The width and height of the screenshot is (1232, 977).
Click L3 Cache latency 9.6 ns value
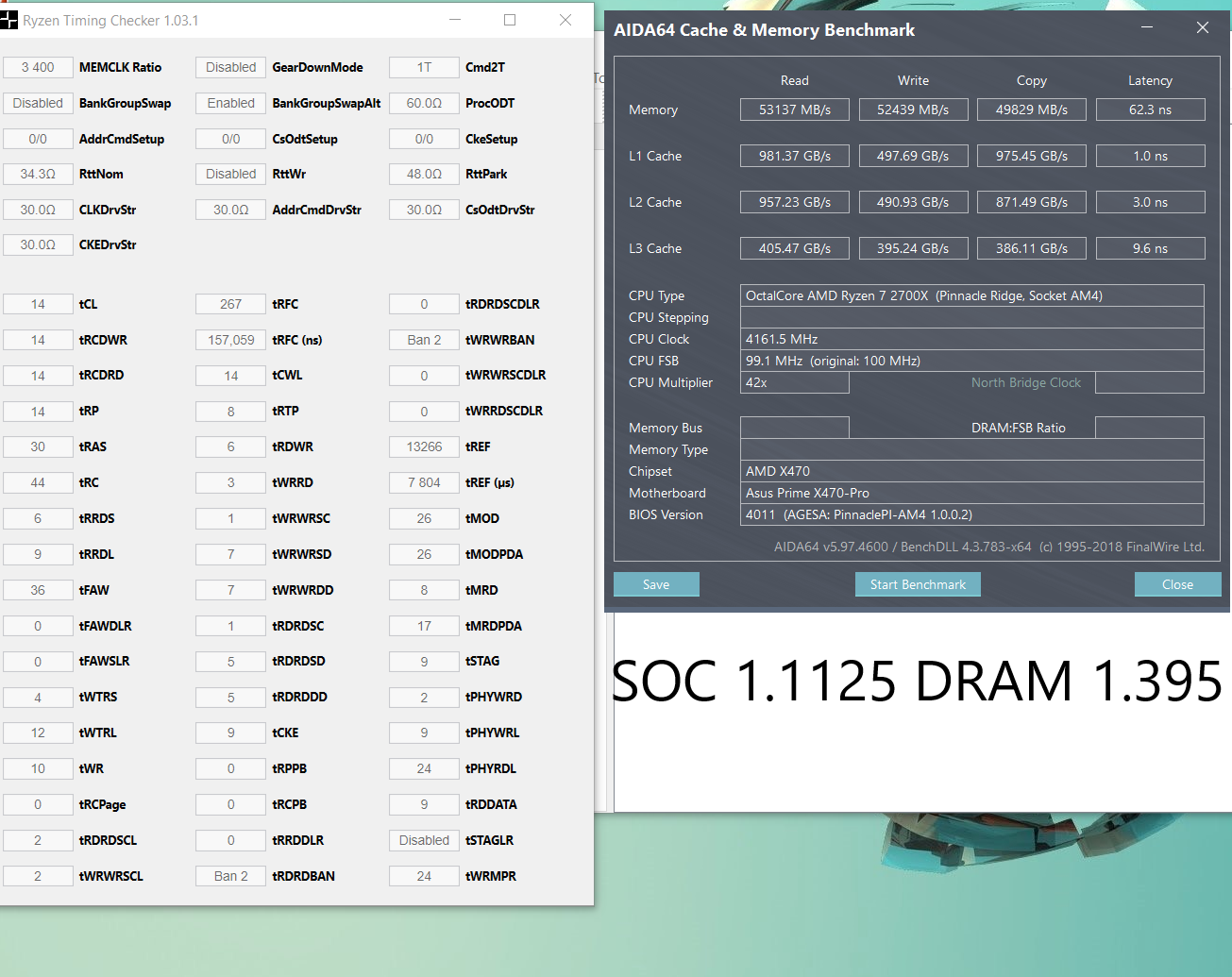click(x=1150, y=248)
